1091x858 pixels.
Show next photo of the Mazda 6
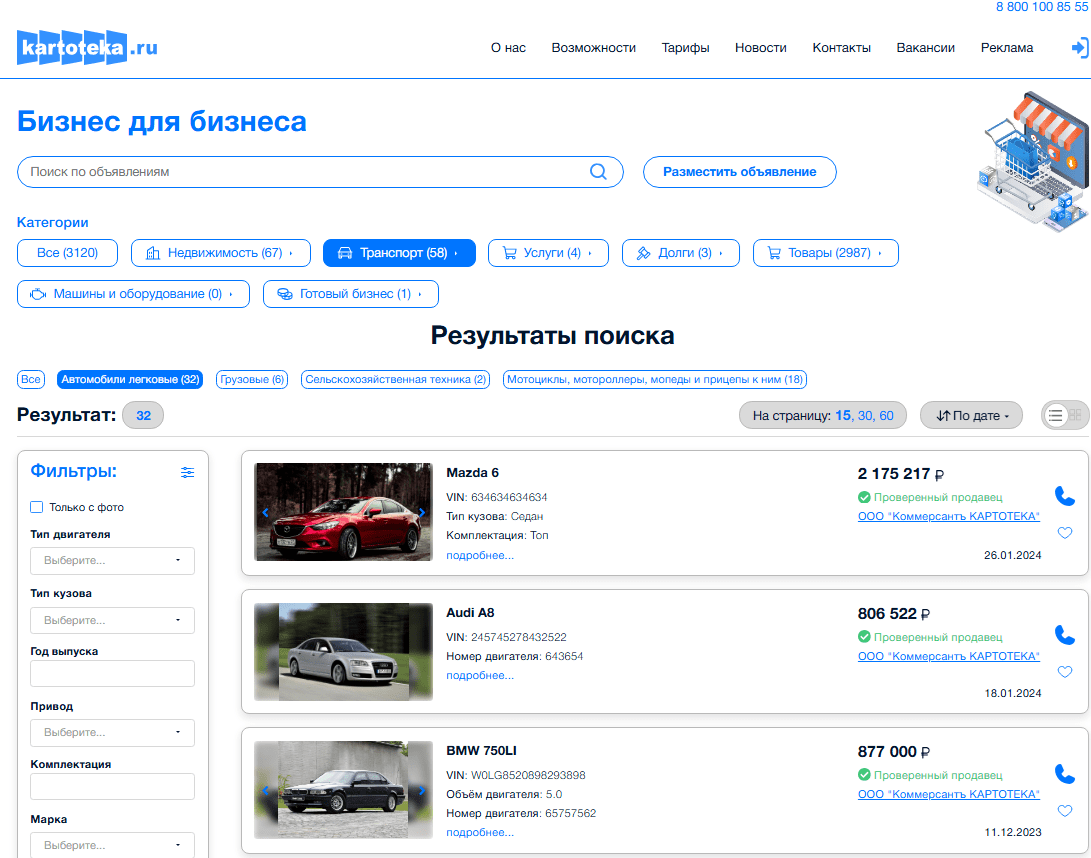(422, 513)
